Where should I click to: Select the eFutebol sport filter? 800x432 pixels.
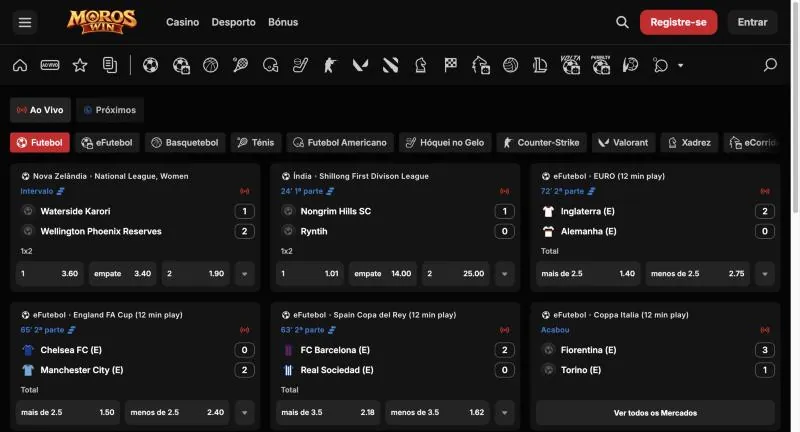pos(107,143)
